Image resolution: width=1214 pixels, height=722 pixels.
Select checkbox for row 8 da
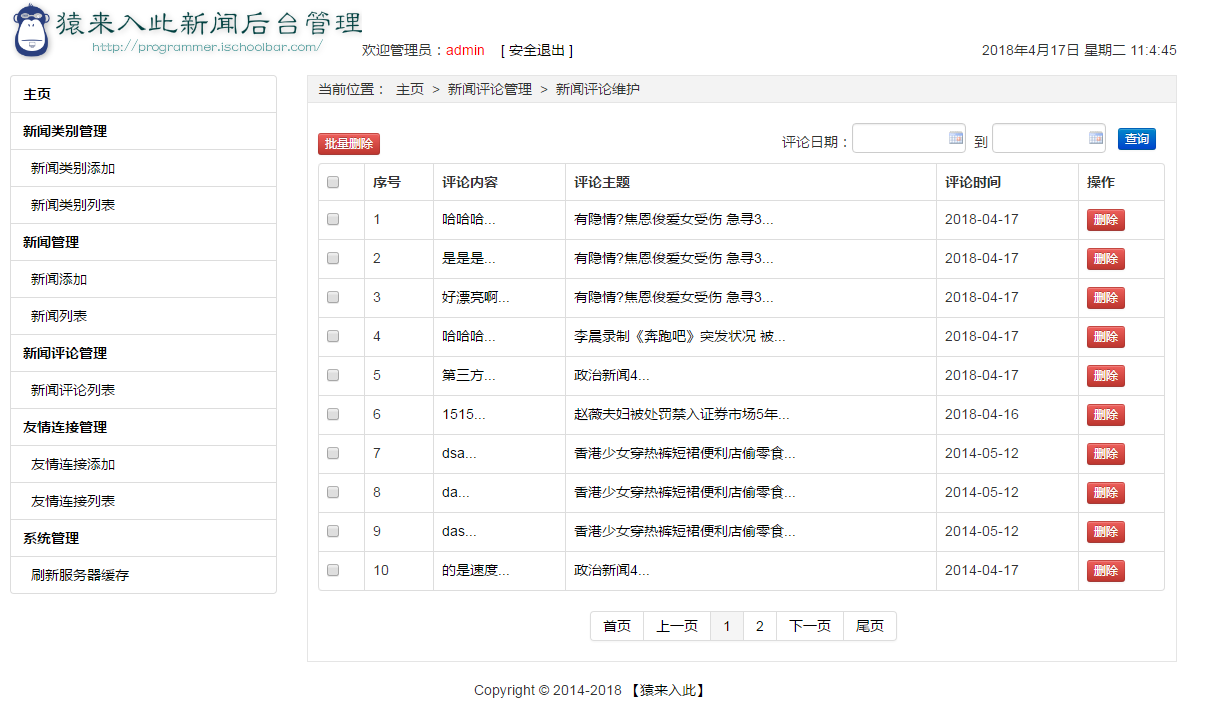coord(333,492)
